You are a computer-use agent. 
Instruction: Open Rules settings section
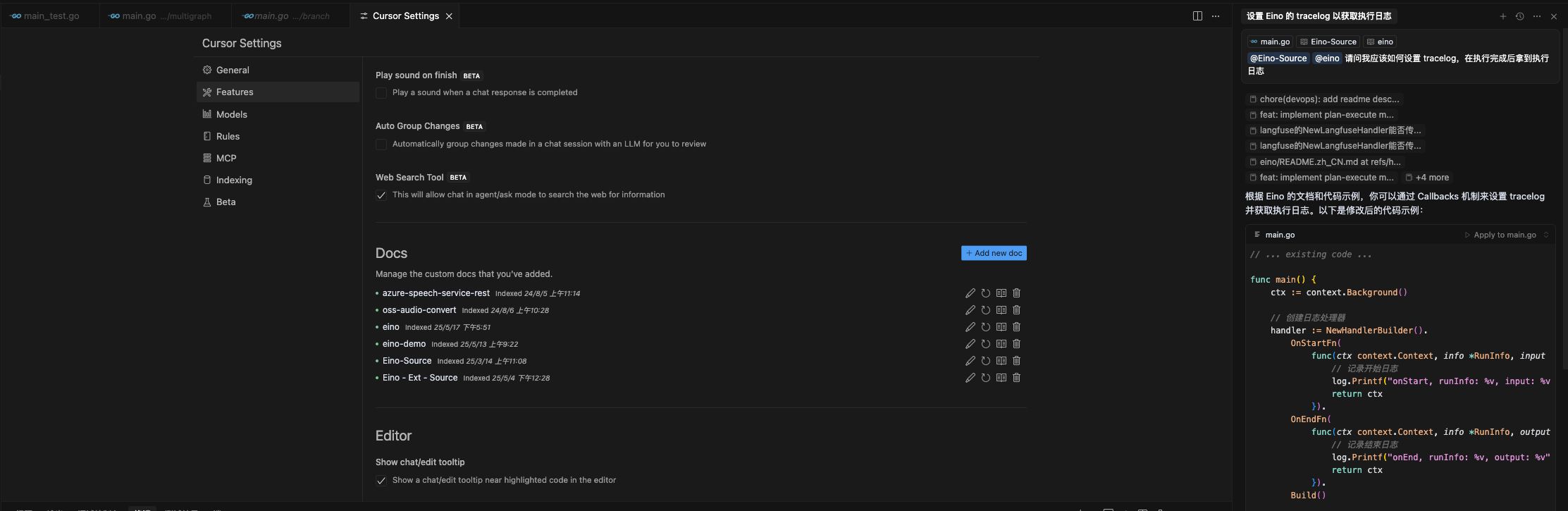[x=278, y=136]
